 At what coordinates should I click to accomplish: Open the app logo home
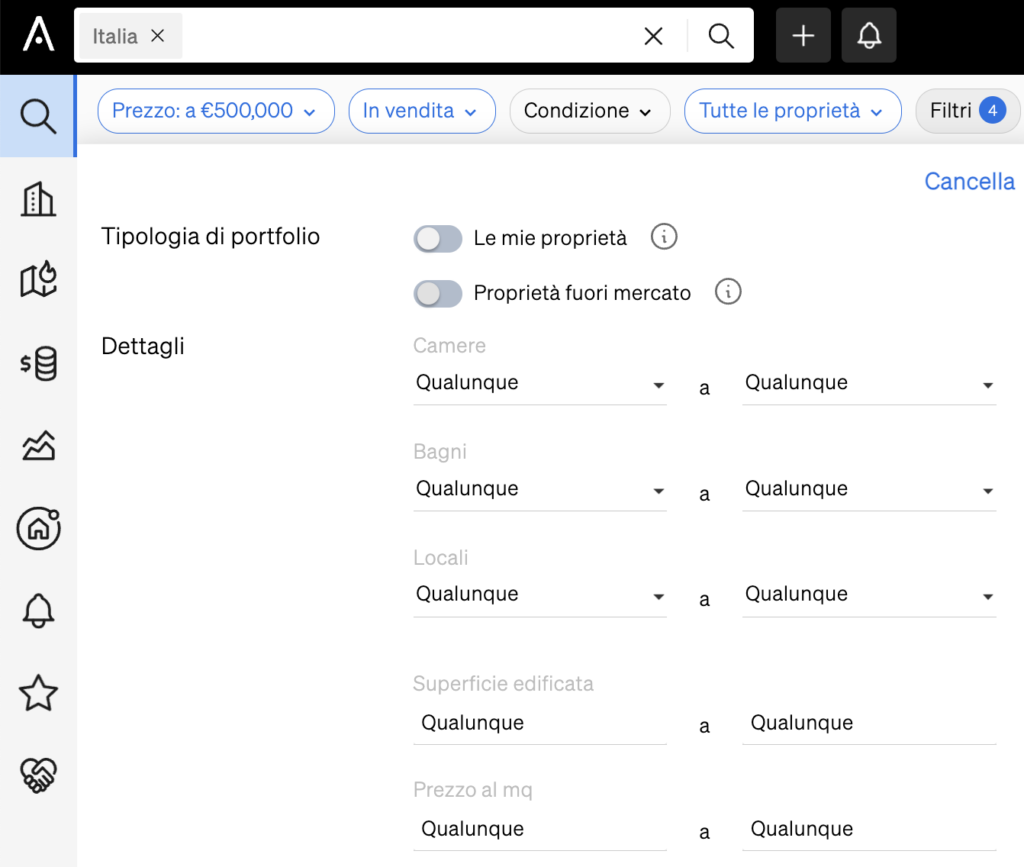[39, 35]
